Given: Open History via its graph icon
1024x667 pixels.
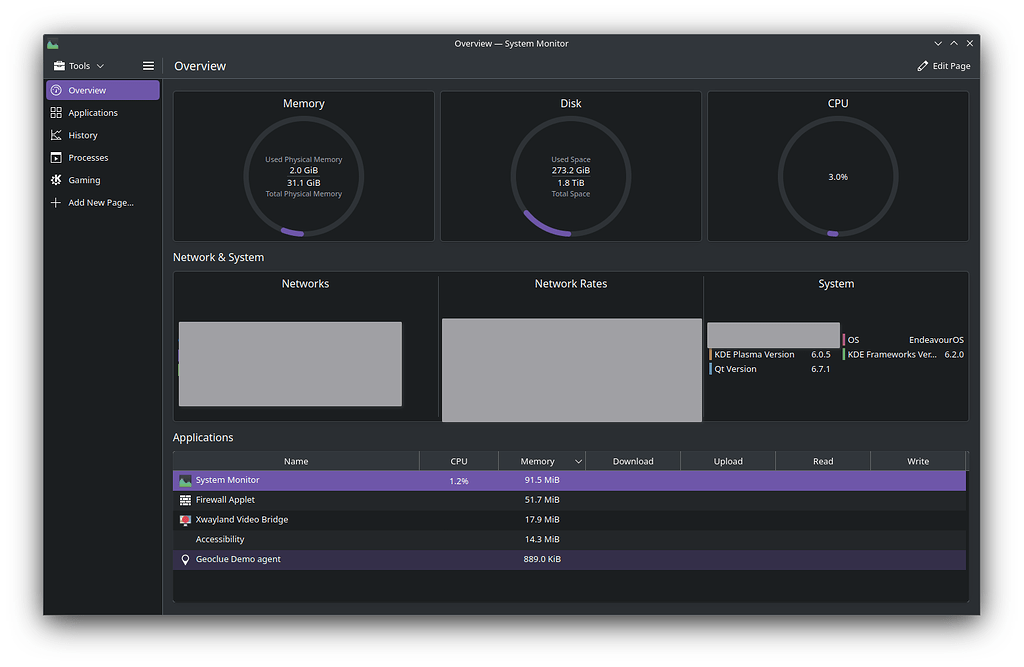Looking at the screenshot, I should (x=57, y=134).
